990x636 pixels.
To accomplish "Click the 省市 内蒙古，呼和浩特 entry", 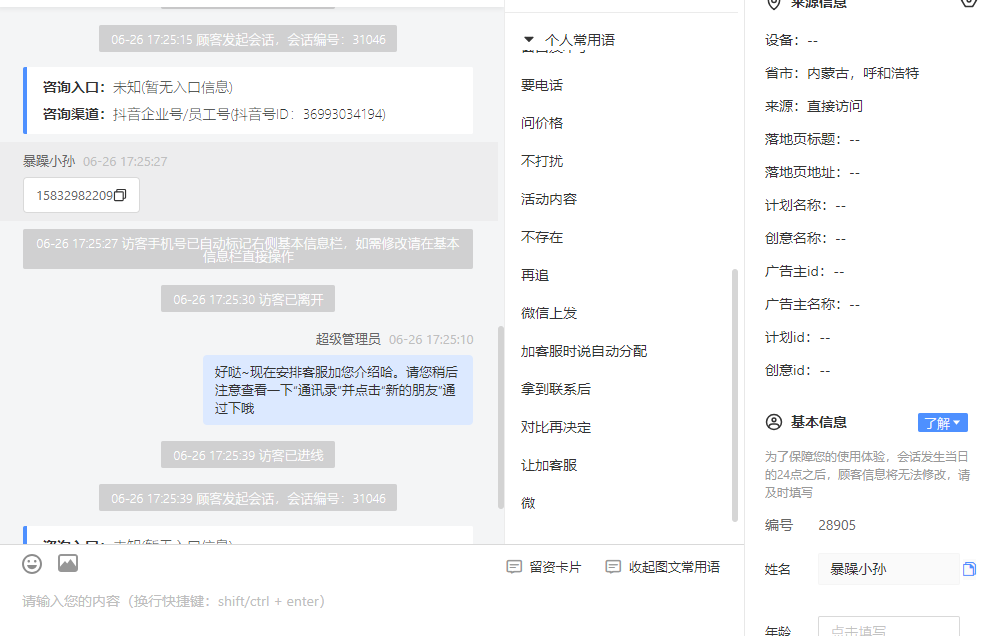I will tap(842, 73).
